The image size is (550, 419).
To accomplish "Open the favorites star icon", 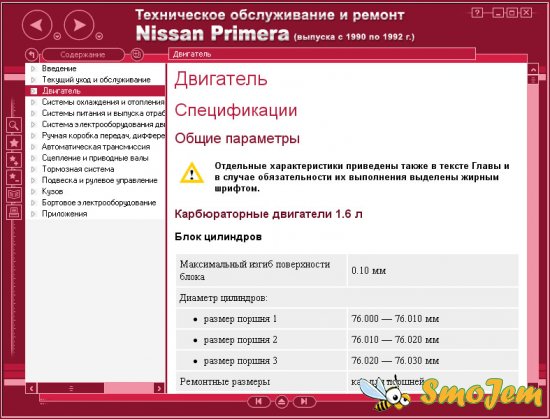I will click(x=14, y=143).
